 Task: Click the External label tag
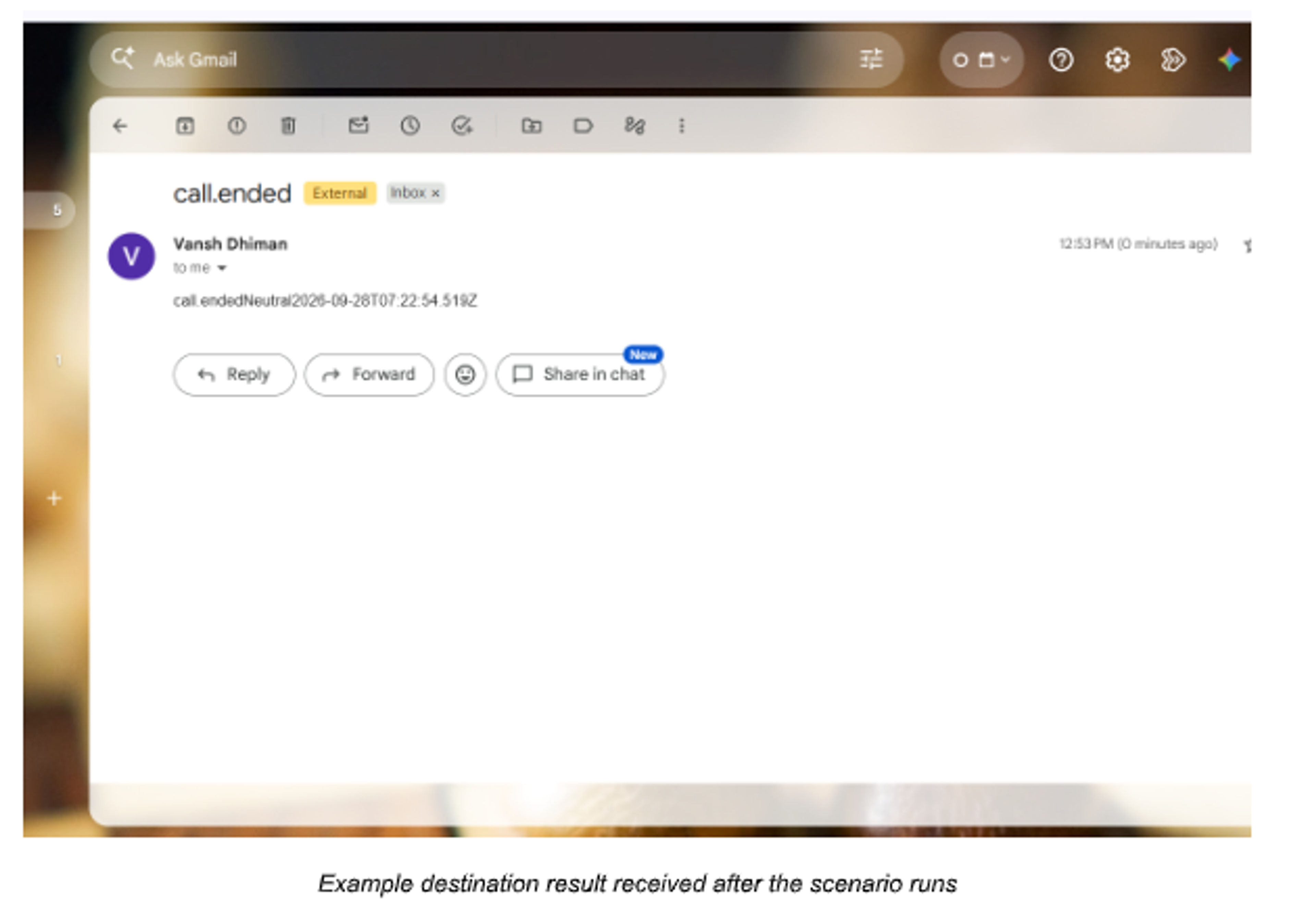pyautogui.click(x=340, y=194)
